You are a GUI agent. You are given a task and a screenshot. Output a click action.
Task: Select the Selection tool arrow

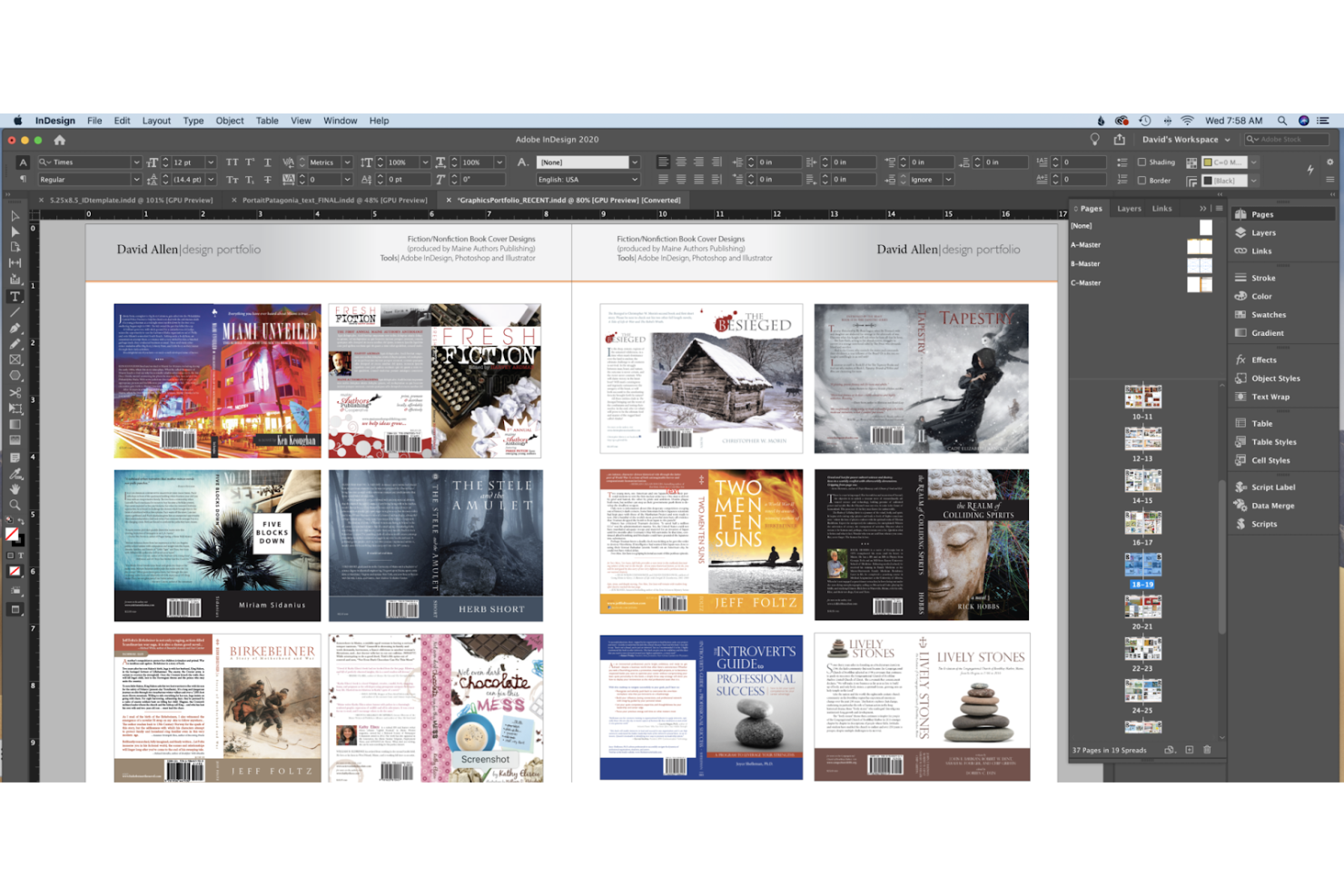(15, 216)
